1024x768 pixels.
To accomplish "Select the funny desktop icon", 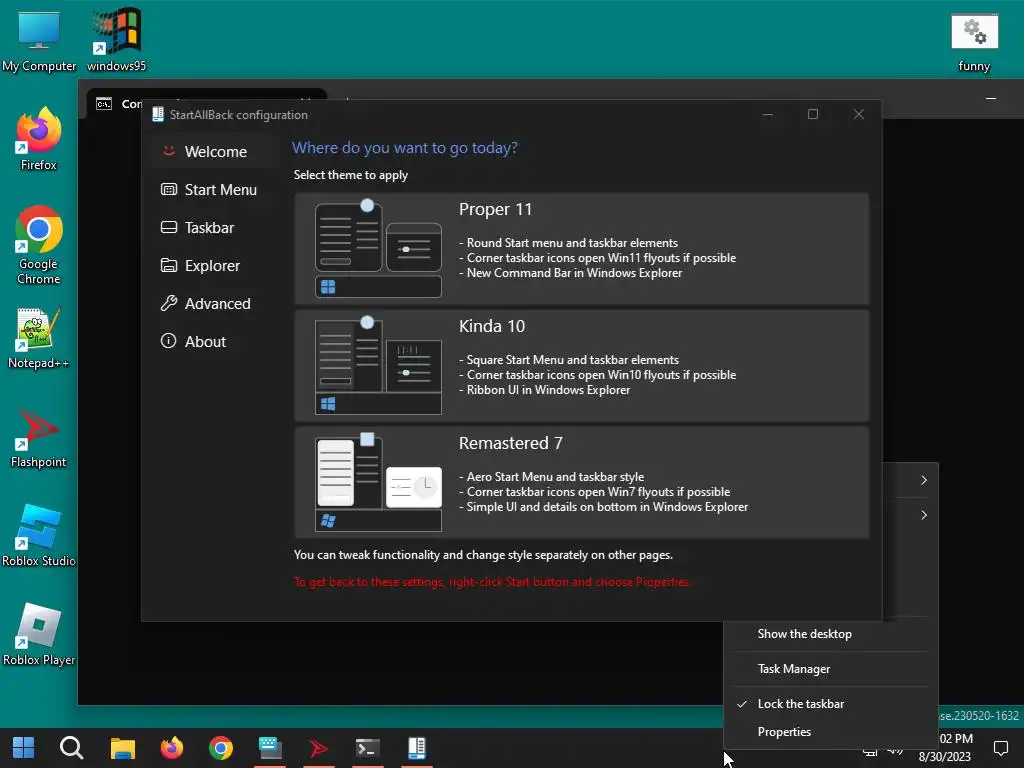I will (974, 42).
